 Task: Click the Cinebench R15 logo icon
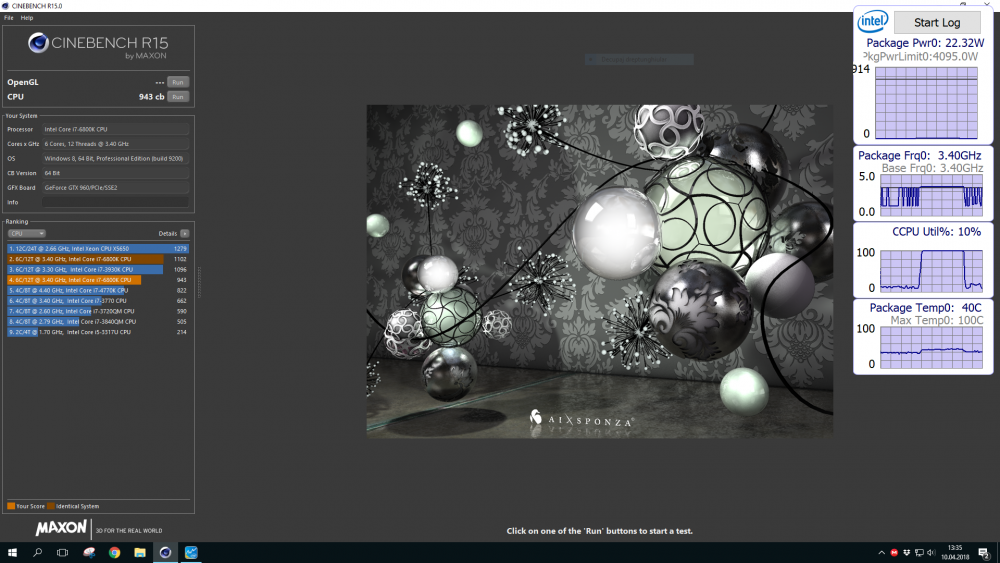click(38, 43)
